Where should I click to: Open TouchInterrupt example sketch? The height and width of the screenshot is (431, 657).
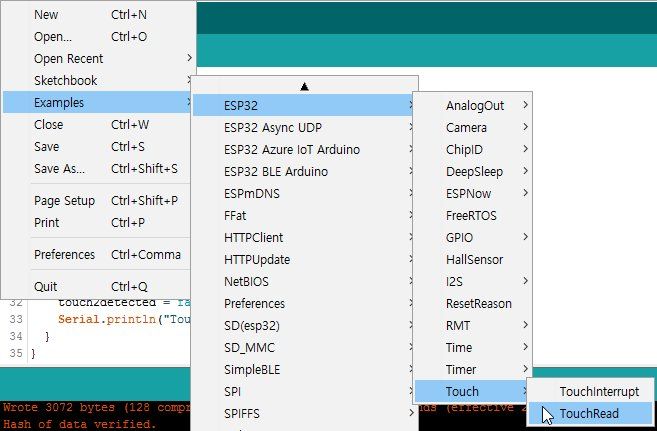coord(591,392)
